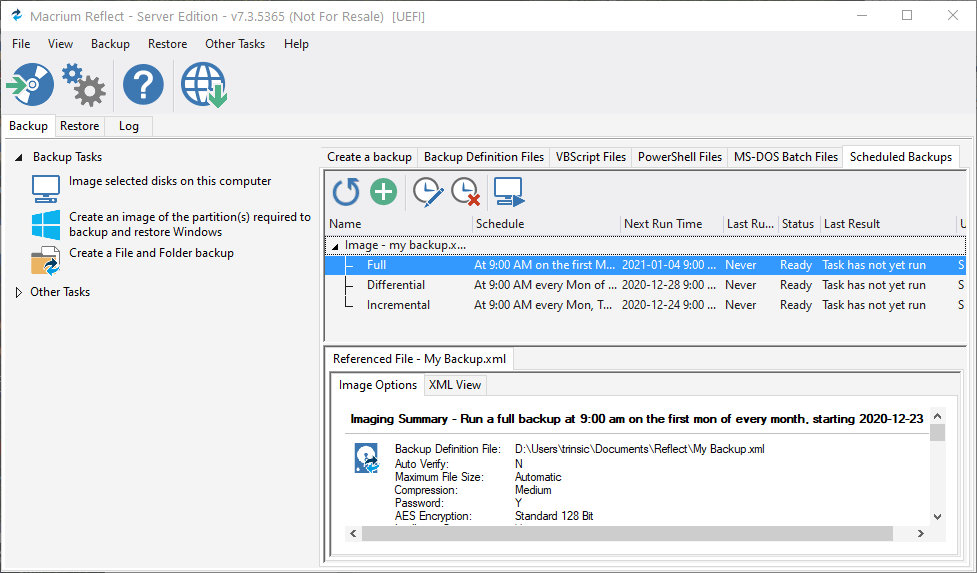Select the Incremental schedule row
This screenshot has height=573, width=977.
(646, 305)
